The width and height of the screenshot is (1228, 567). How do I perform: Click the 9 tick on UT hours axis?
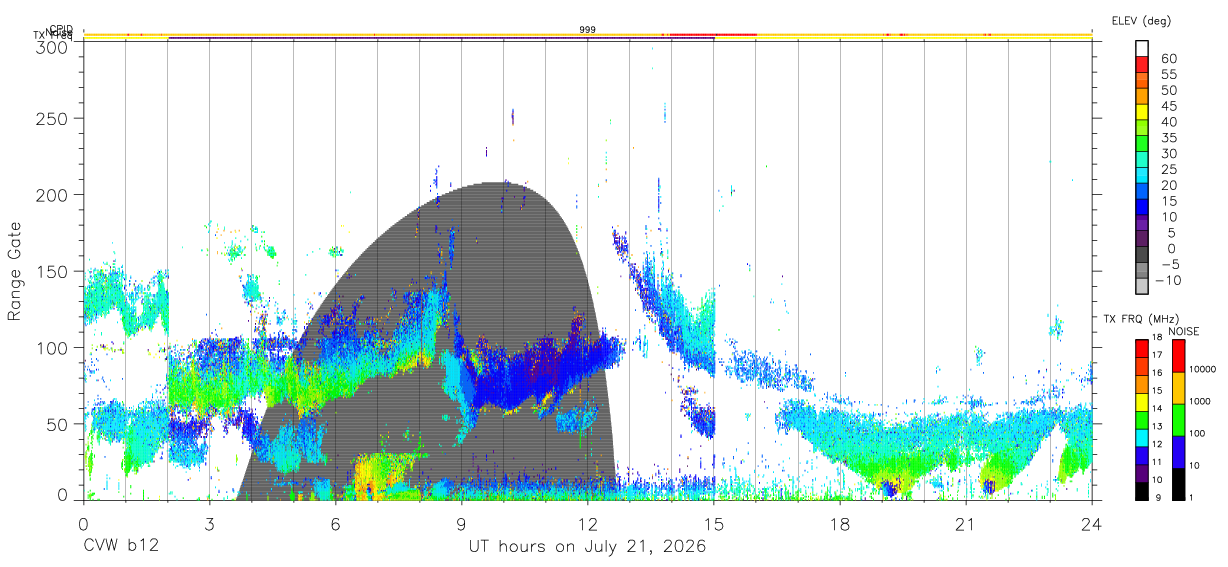462,523
